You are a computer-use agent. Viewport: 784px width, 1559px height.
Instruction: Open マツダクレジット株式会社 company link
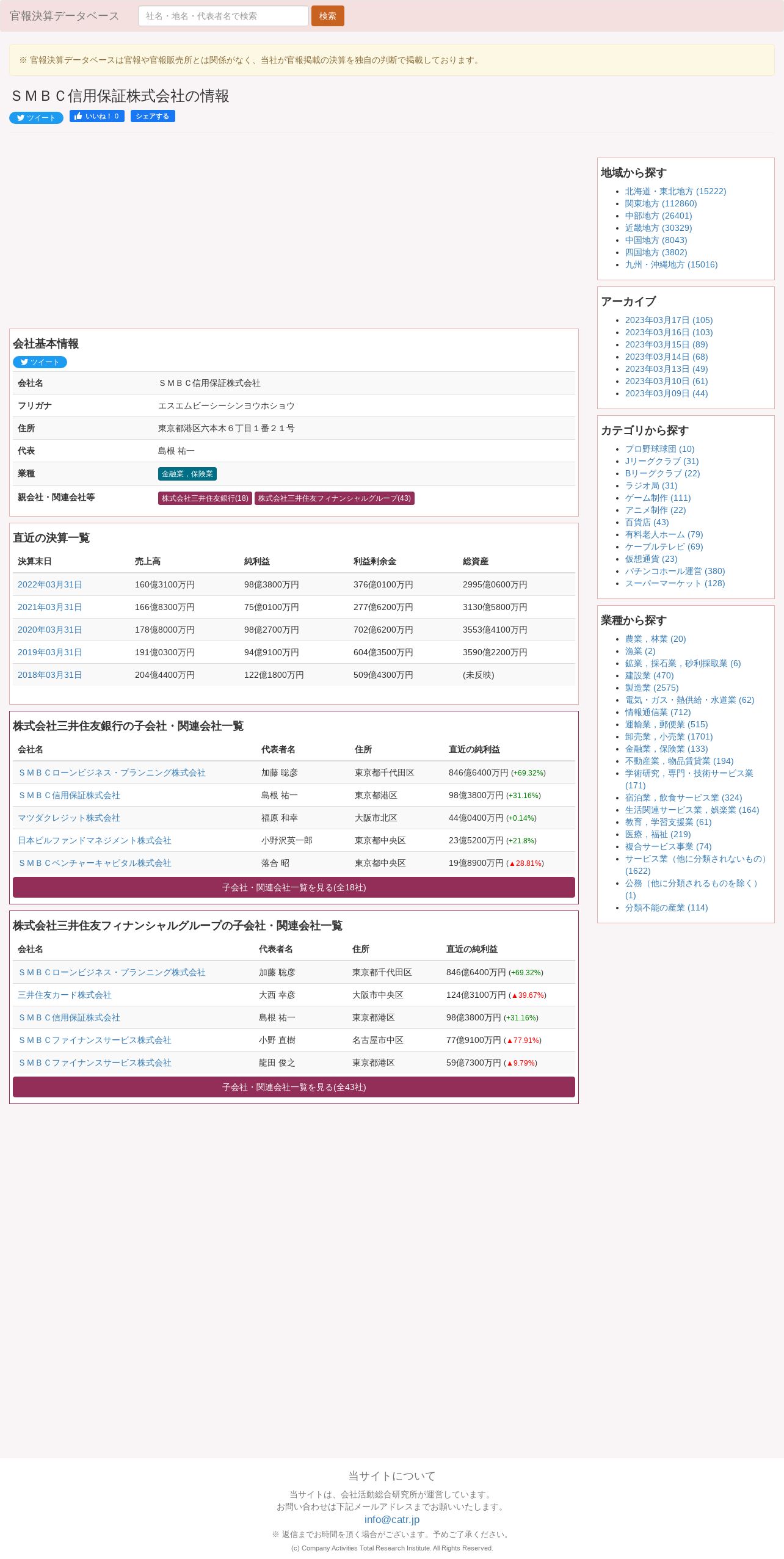pos(69,818)
